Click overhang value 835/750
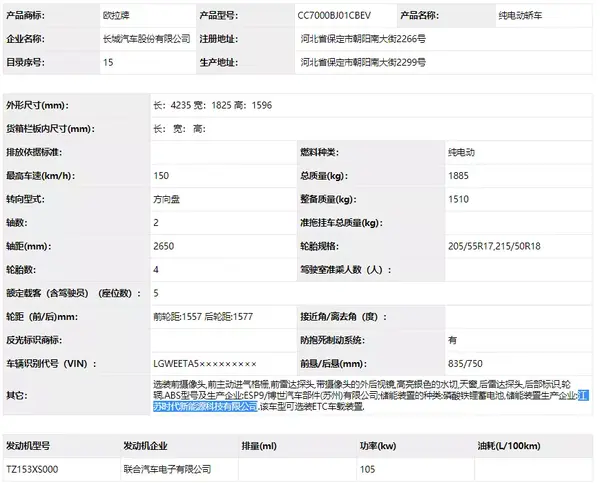 (x=465, y=364)
